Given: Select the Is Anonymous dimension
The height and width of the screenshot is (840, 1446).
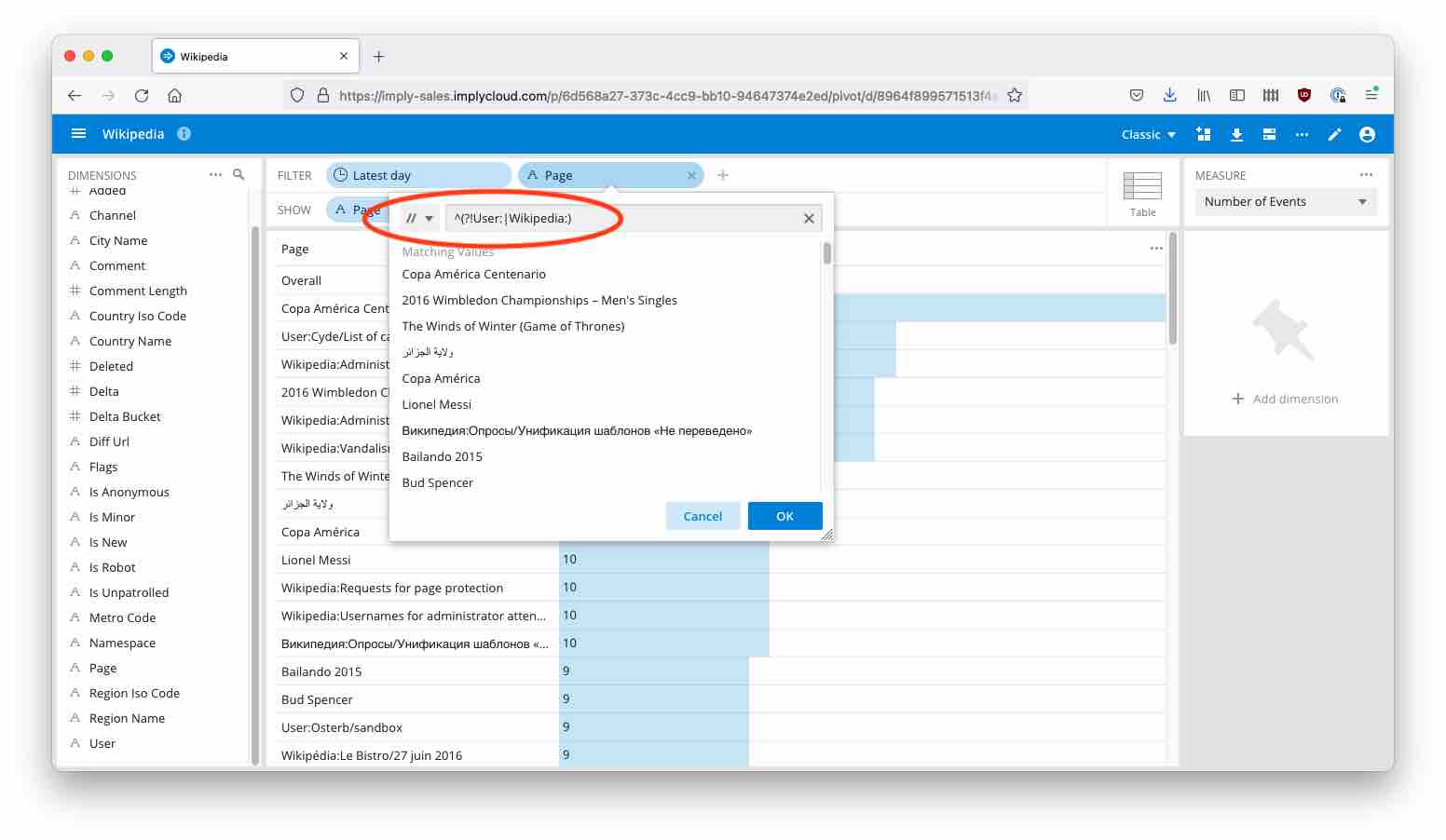Looking at the screenshot, I should 130,492.
